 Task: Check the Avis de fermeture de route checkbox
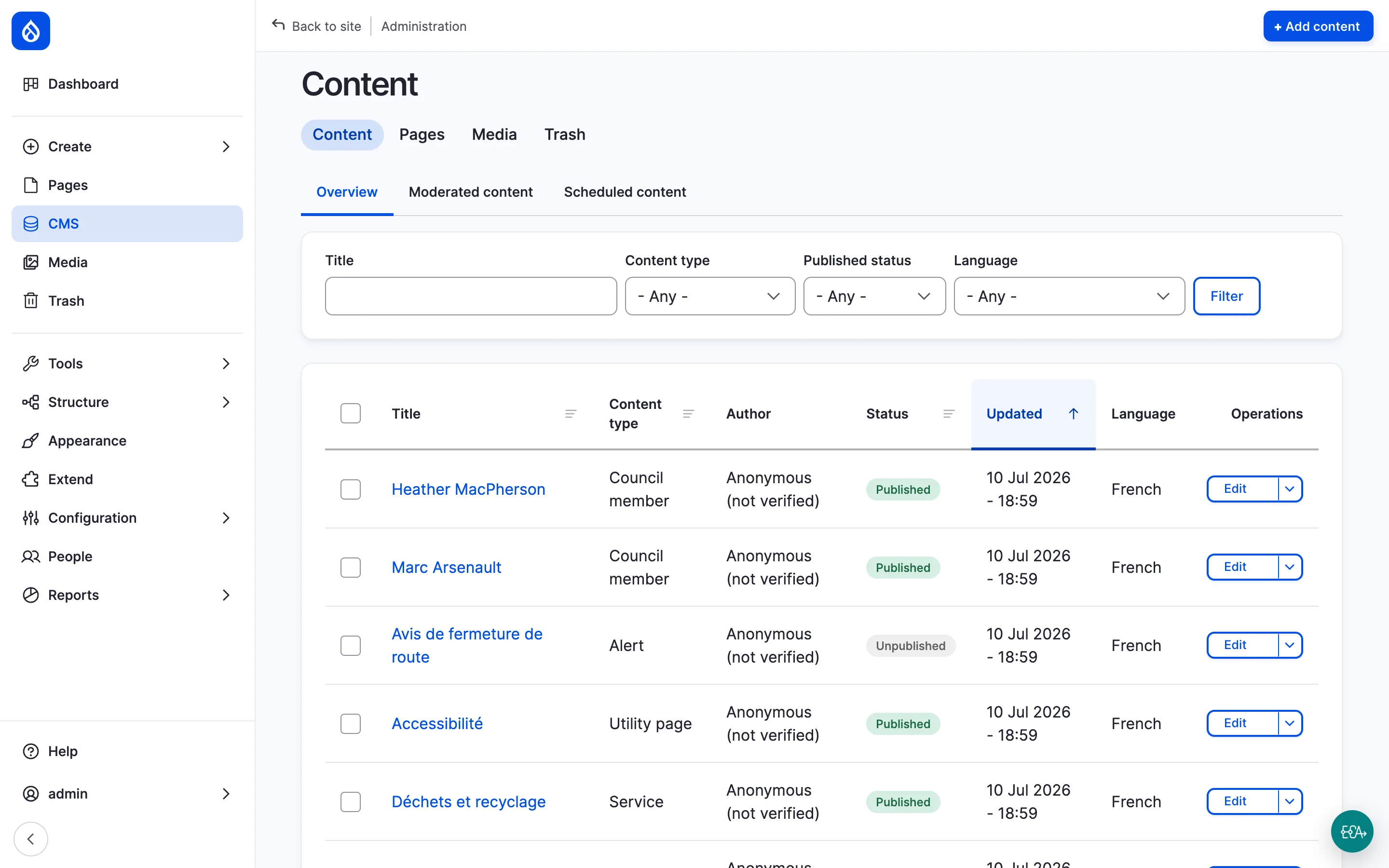click(x=350, y=645)
